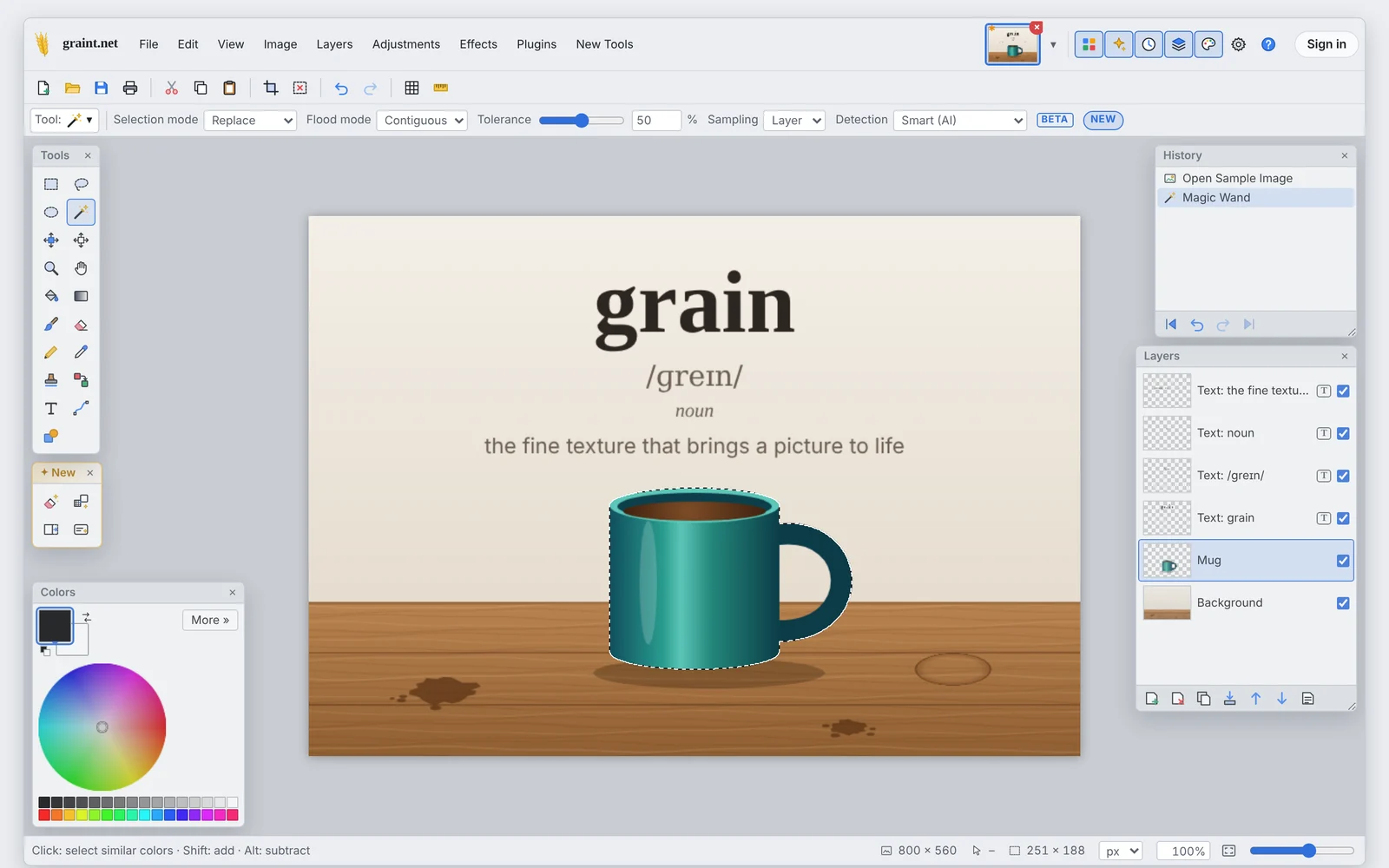Click the Undo arrow in toolbar

click(x=341, y=88)
